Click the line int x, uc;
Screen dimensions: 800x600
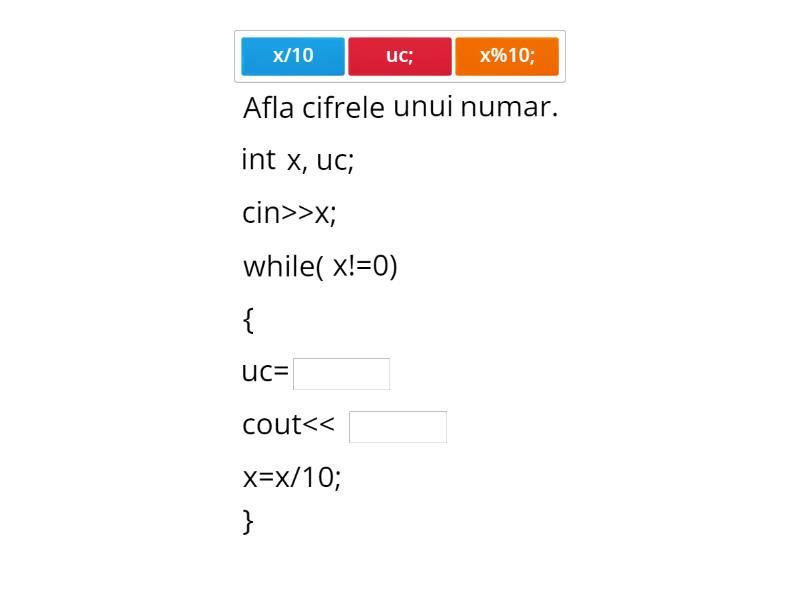pos(298,159)
